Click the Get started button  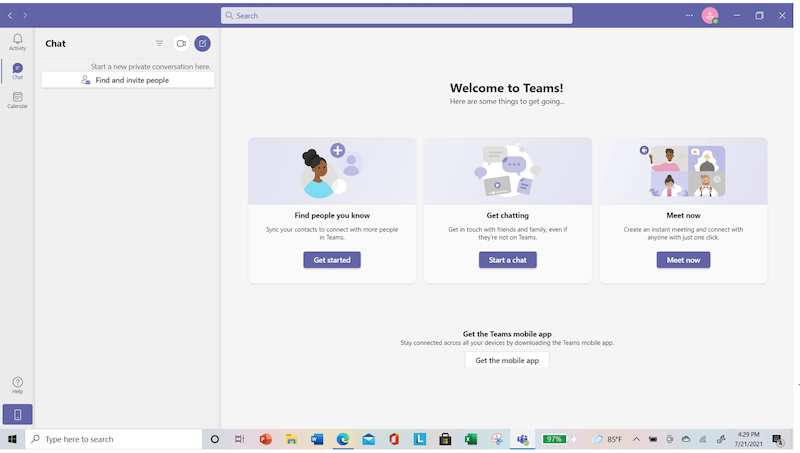[332, 260]
